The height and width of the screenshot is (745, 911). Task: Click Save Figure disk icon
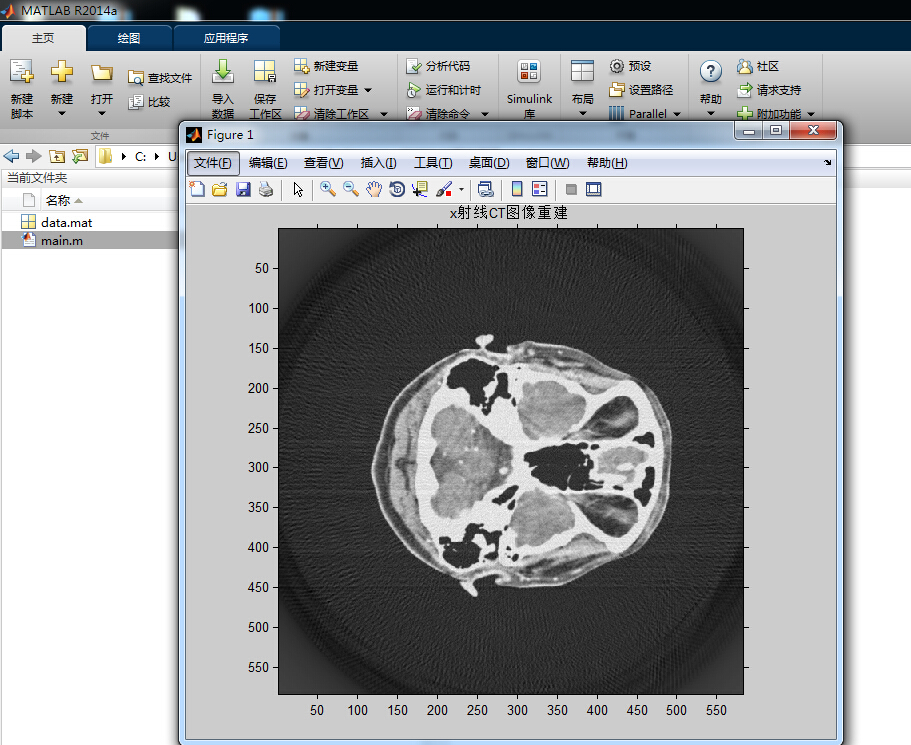243,189
